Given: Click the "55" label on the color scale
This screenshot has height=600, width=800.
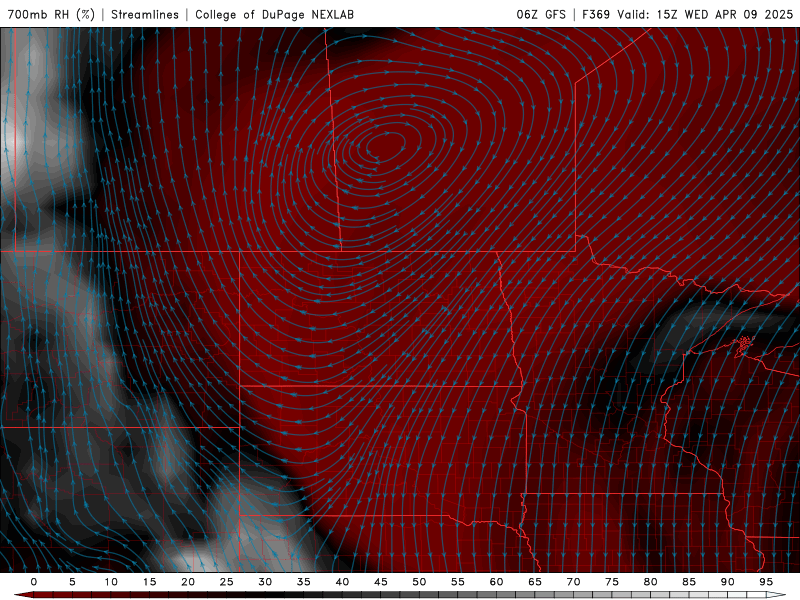Looking at the screenshot, I should (458, 582).
